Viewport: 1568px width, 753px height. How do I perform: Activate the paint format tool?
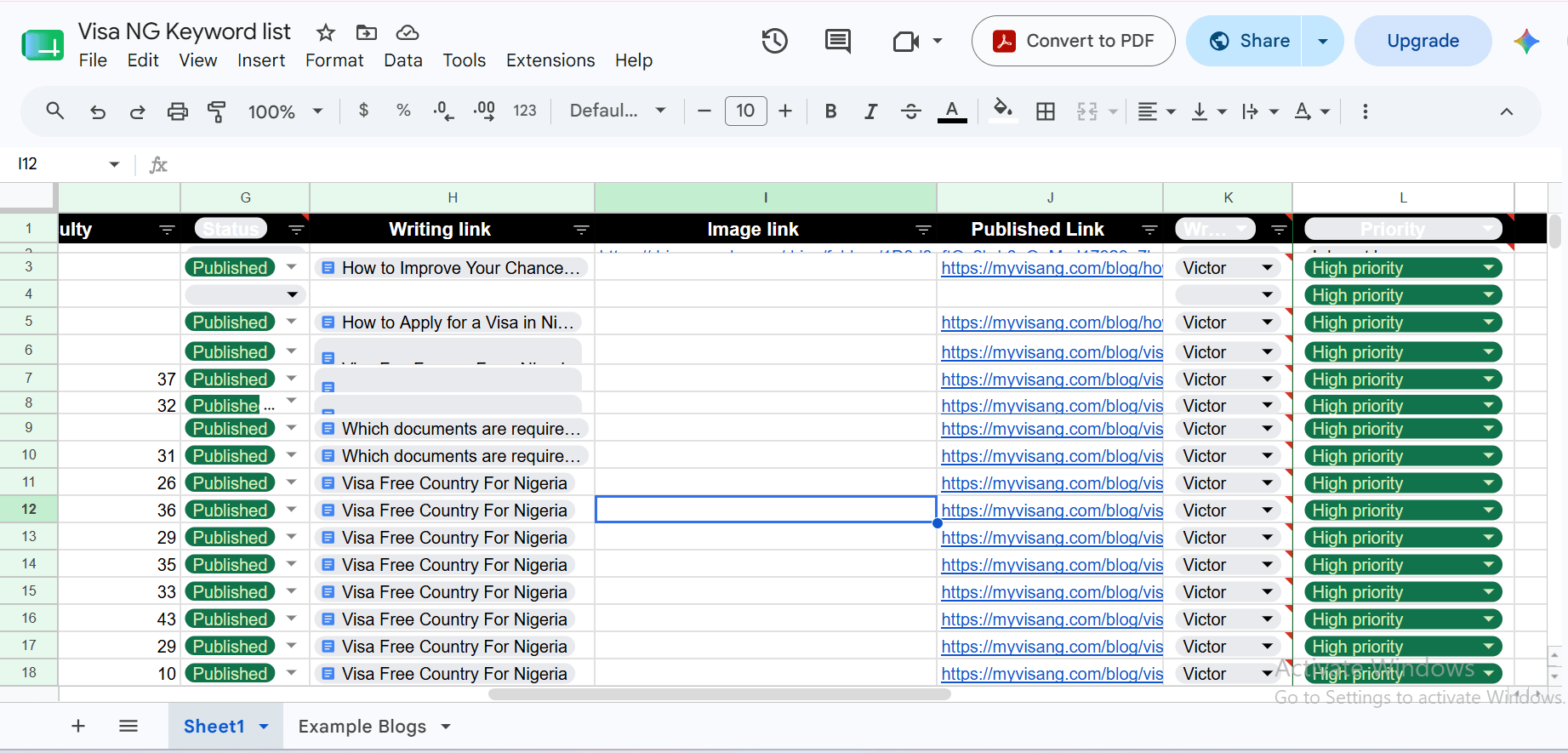[x=217, y=111]
